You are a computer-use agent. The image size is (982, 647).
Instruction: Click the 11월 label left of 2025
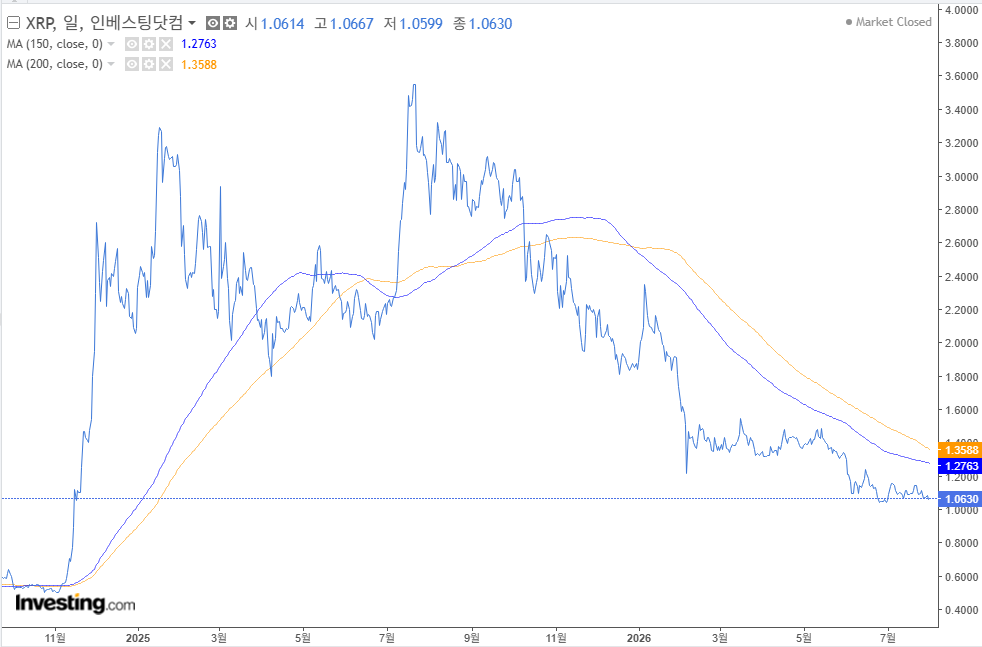[55, 638]
